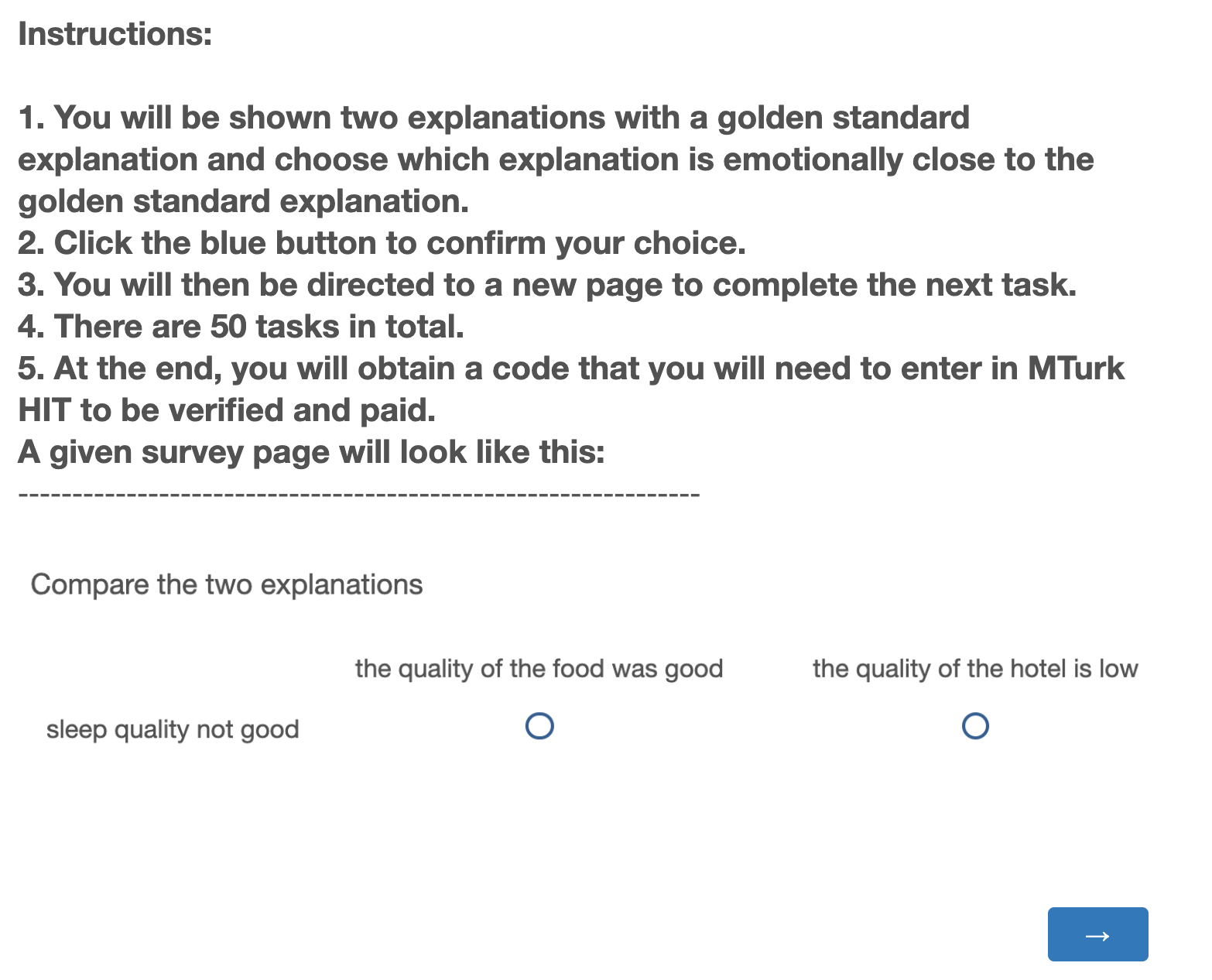This screenshot has height=980, width=1212.
Task: Click the dashed separator line
Action: pos(358,494)
